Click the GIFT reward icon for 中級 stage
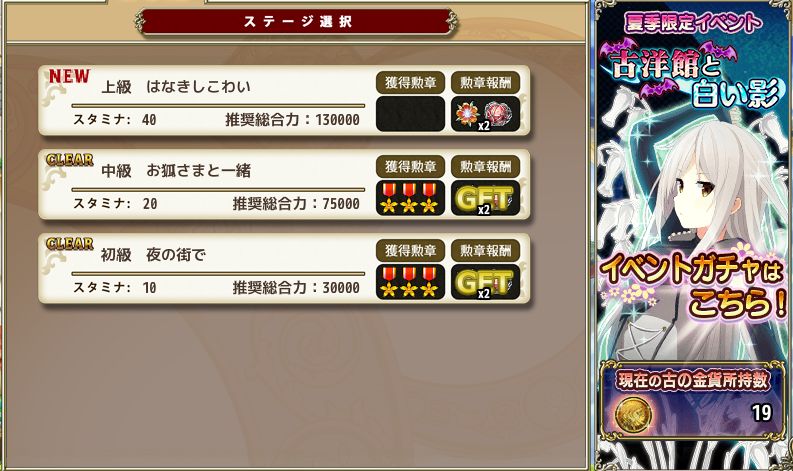 coord(485,198)
